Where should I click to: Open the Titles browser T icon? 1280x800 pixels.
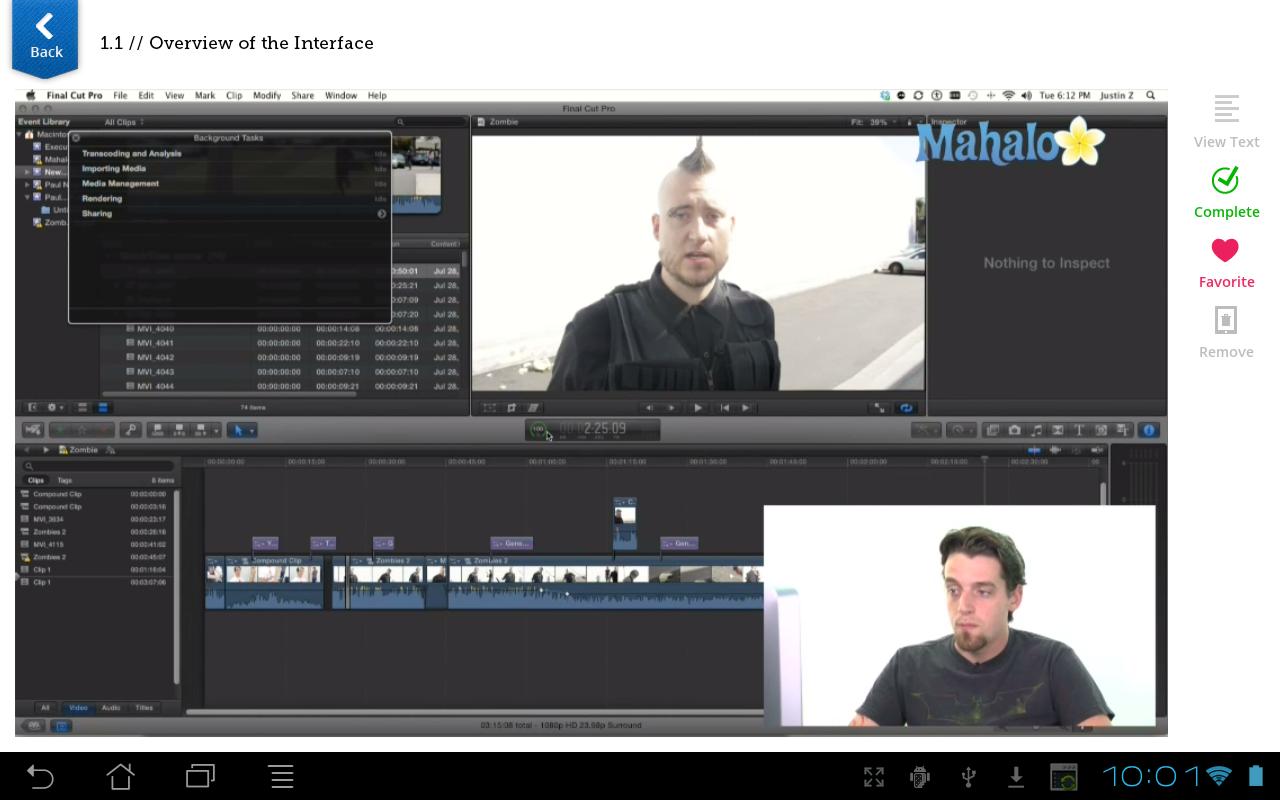tap(1079, 430)
